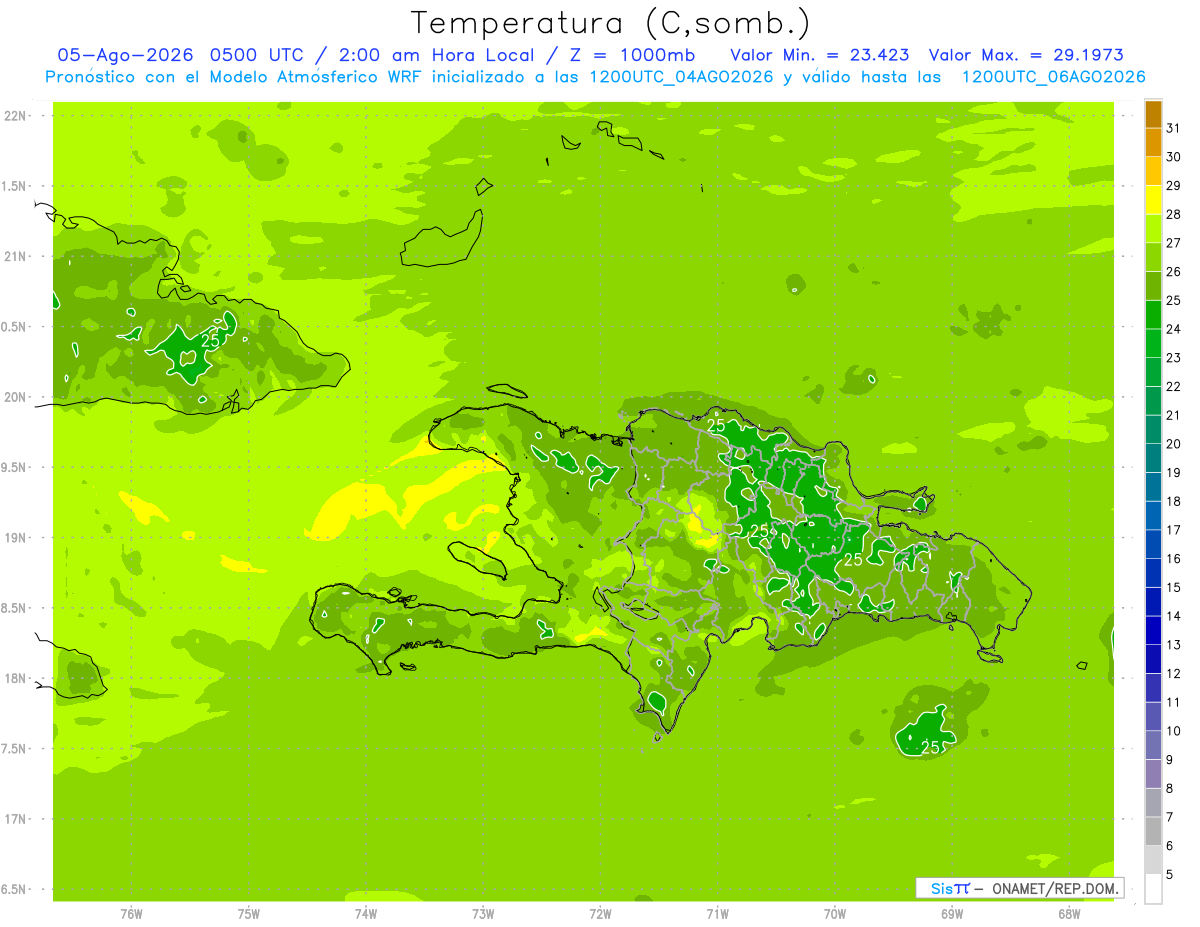Pick the dark blue legend color between 13 and 14

pos(1153,630)
